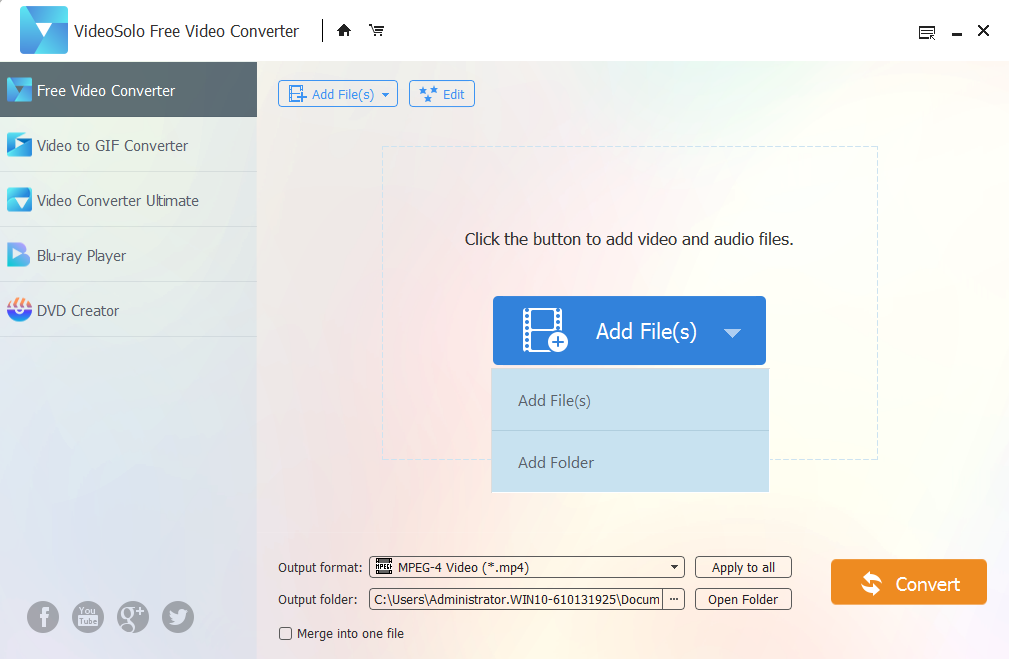
Task: Select Free Video Converter in sidebar
Action: pyautogui.click(x=129, y=89)
